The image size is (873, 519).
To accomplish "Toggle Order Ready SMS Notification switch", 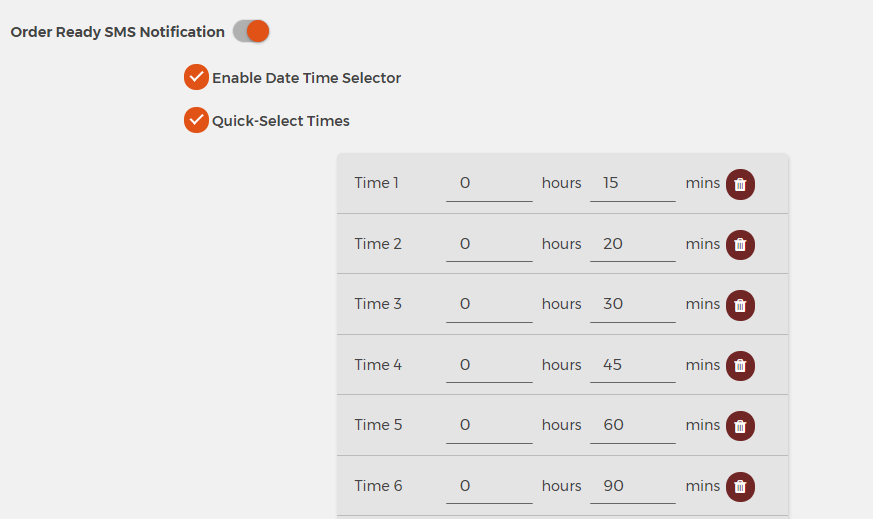I will point(251,31).
